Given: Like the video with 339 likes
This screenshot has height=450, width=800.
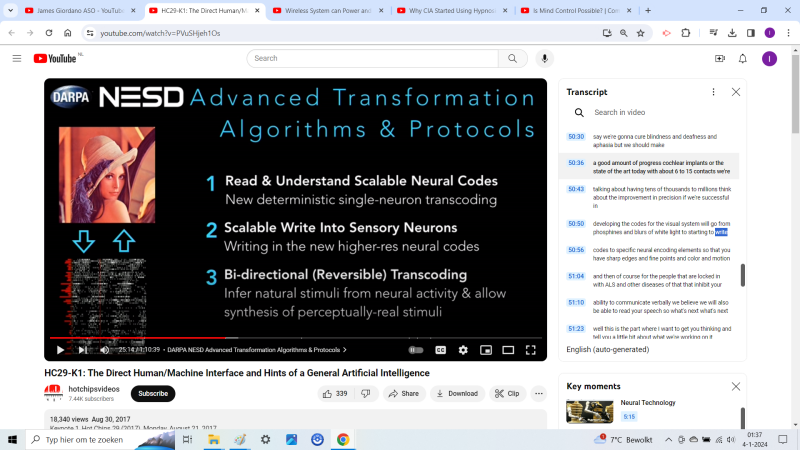Looking at the screenshot, I should [x=335, y=393].
